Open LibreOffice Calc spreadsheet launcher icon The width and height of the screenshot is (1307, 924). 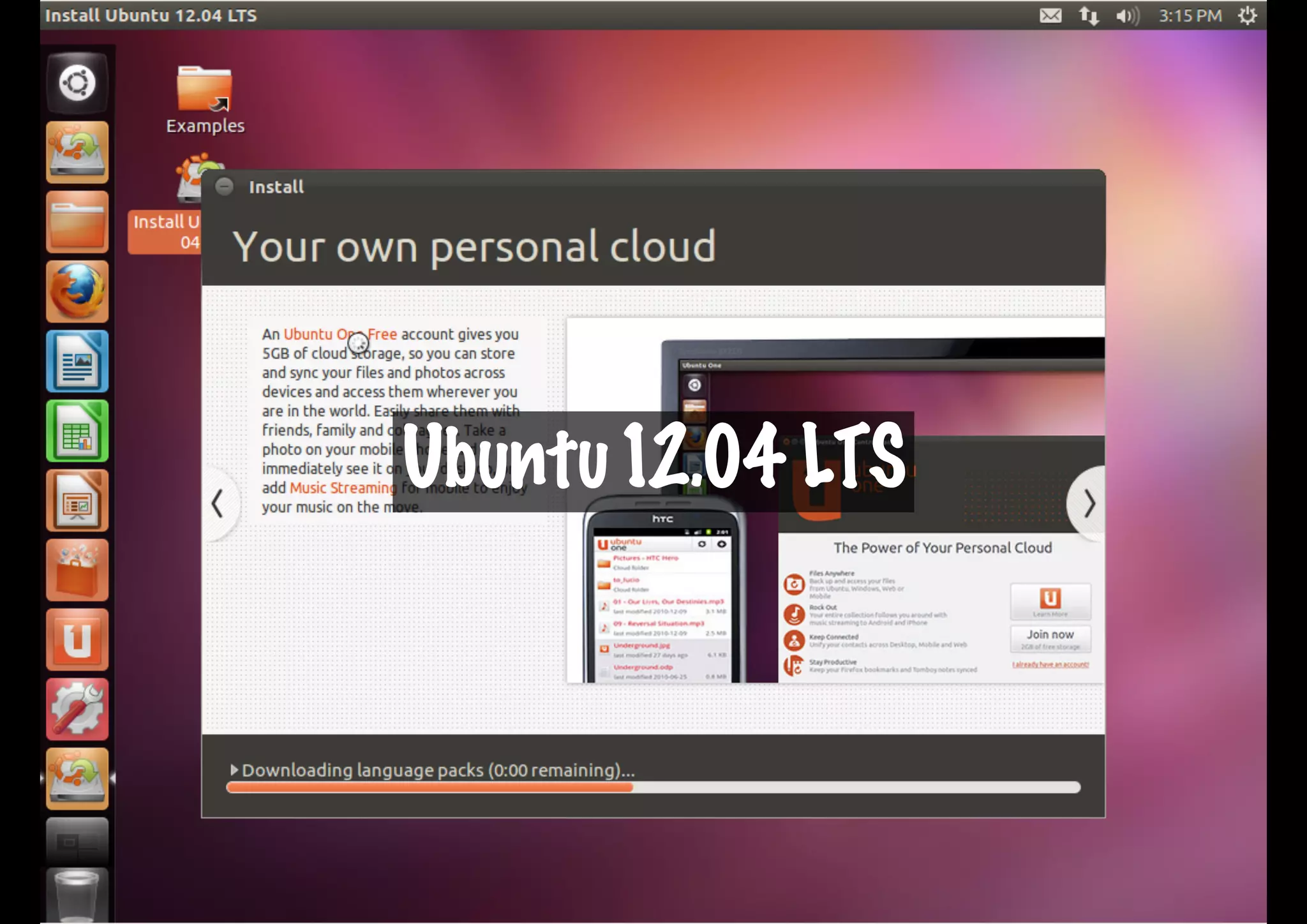coord(77,431)
